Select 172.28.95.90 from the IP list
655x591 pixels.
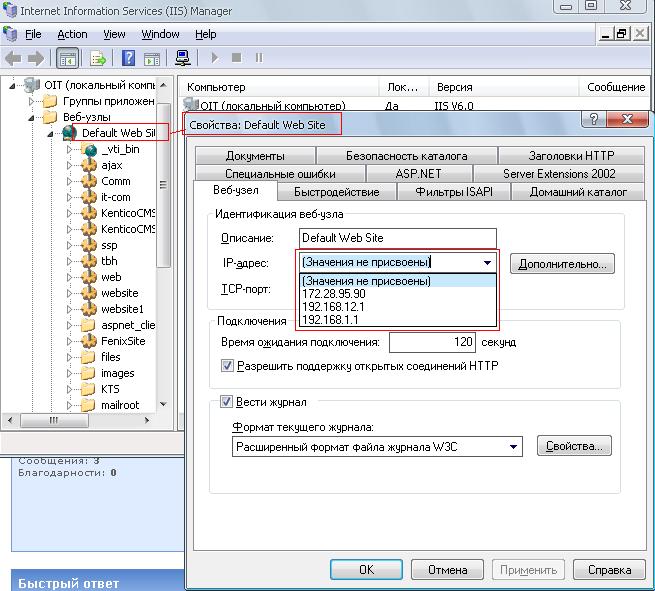pos(398,294)
